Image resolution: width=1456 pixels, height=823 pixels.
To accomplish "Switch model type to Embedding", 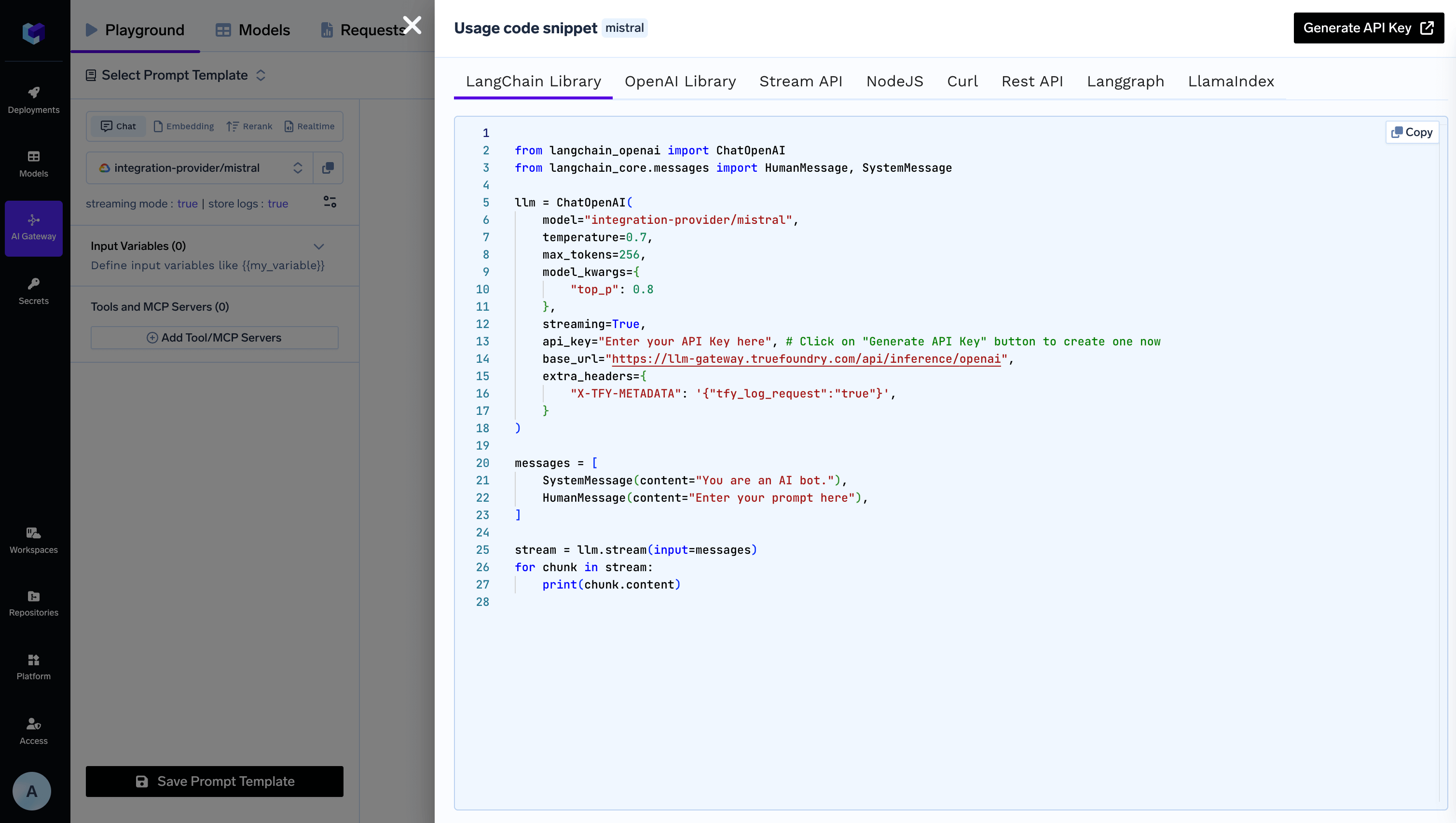I will [184, 126].
